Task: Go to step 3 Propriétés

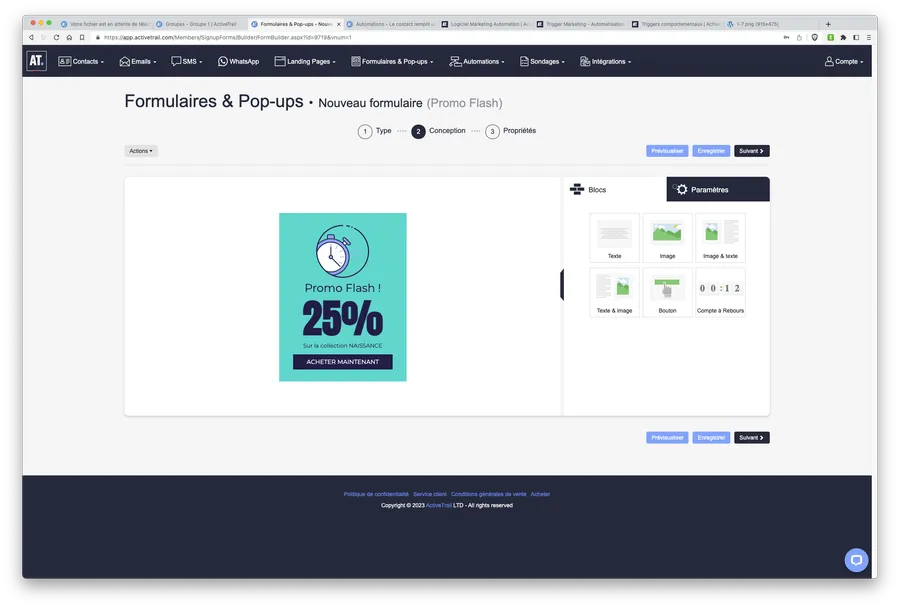Action: pos(511,131)
